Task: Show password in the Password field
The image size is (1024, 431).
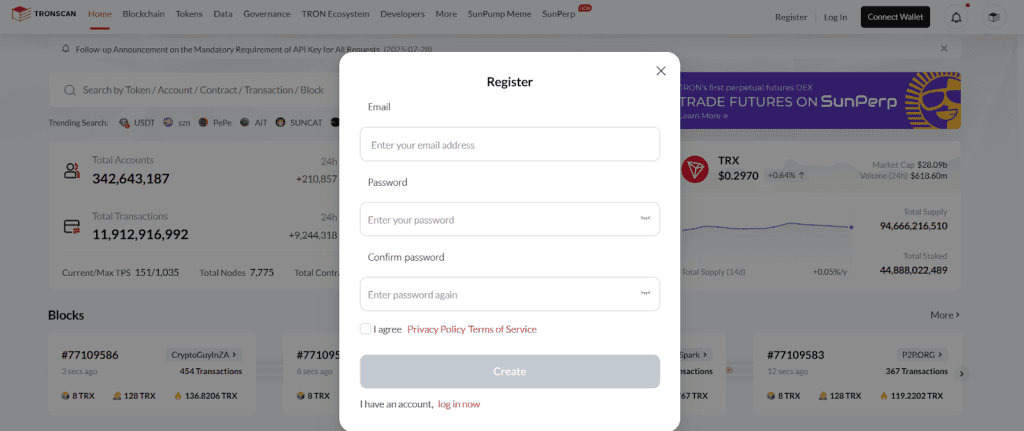Action: coord(645,219)
